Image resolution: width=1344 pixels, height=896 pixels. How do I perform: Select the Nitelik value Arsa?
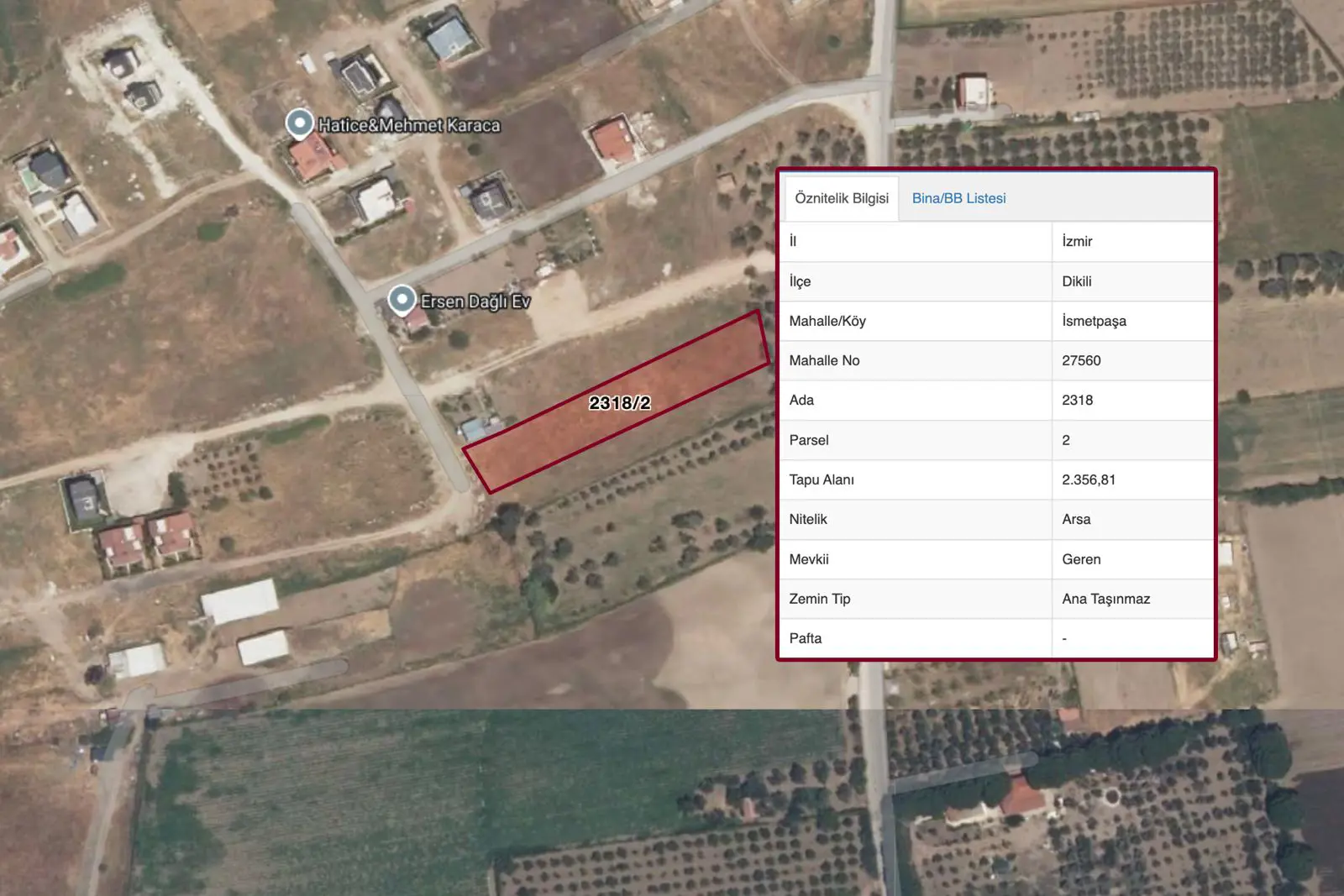[x=1076, y=519]
